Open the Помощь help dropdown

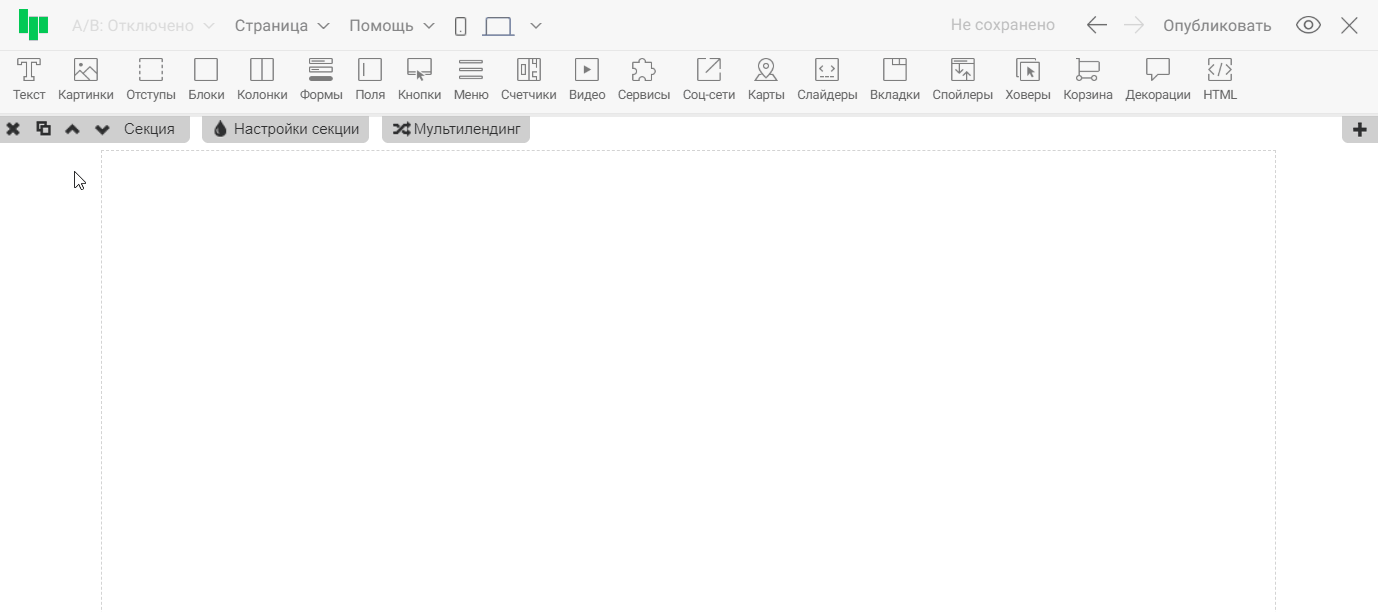tap(392, 26)
